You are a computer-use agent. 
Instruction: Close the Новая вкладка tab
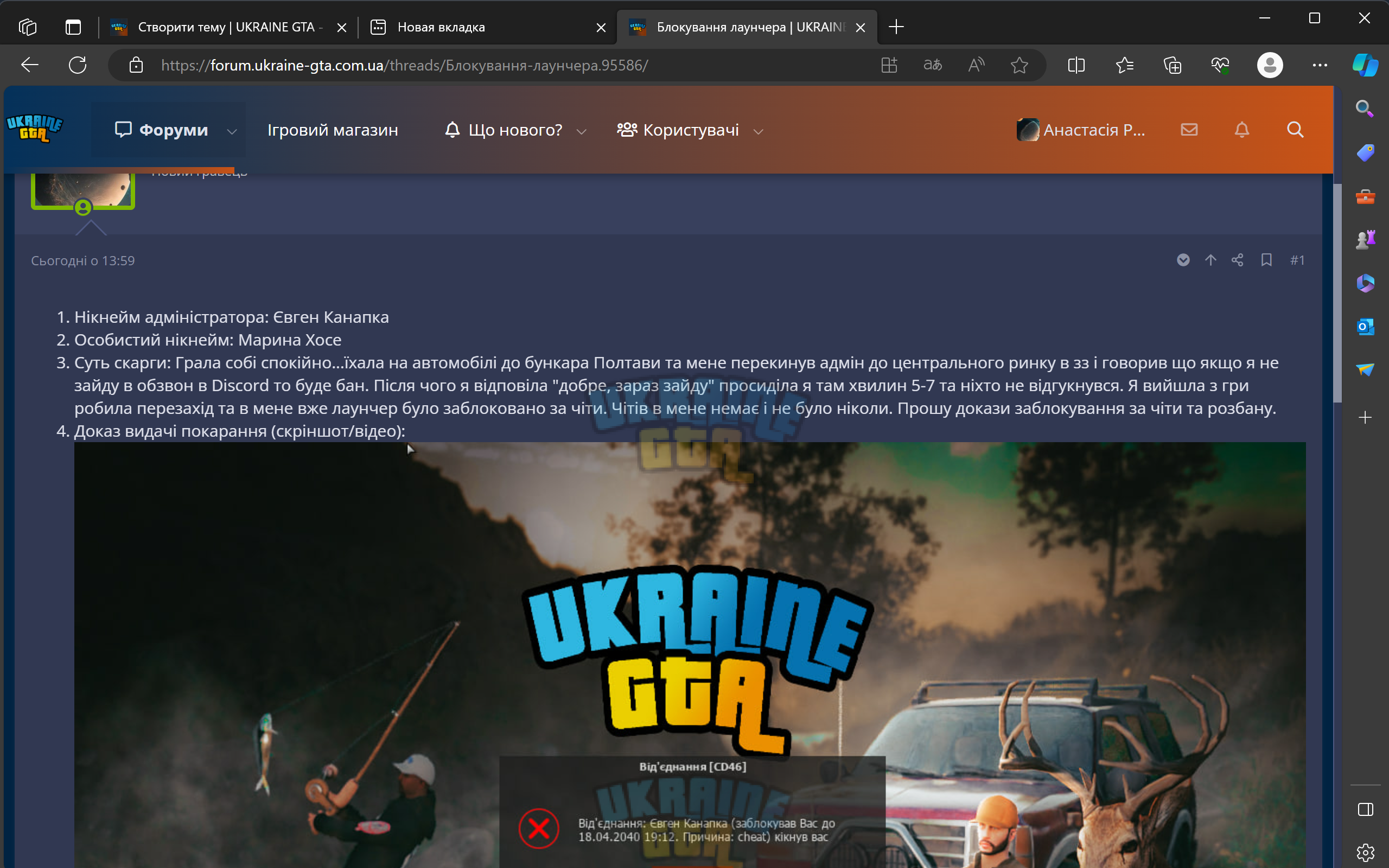601,27
